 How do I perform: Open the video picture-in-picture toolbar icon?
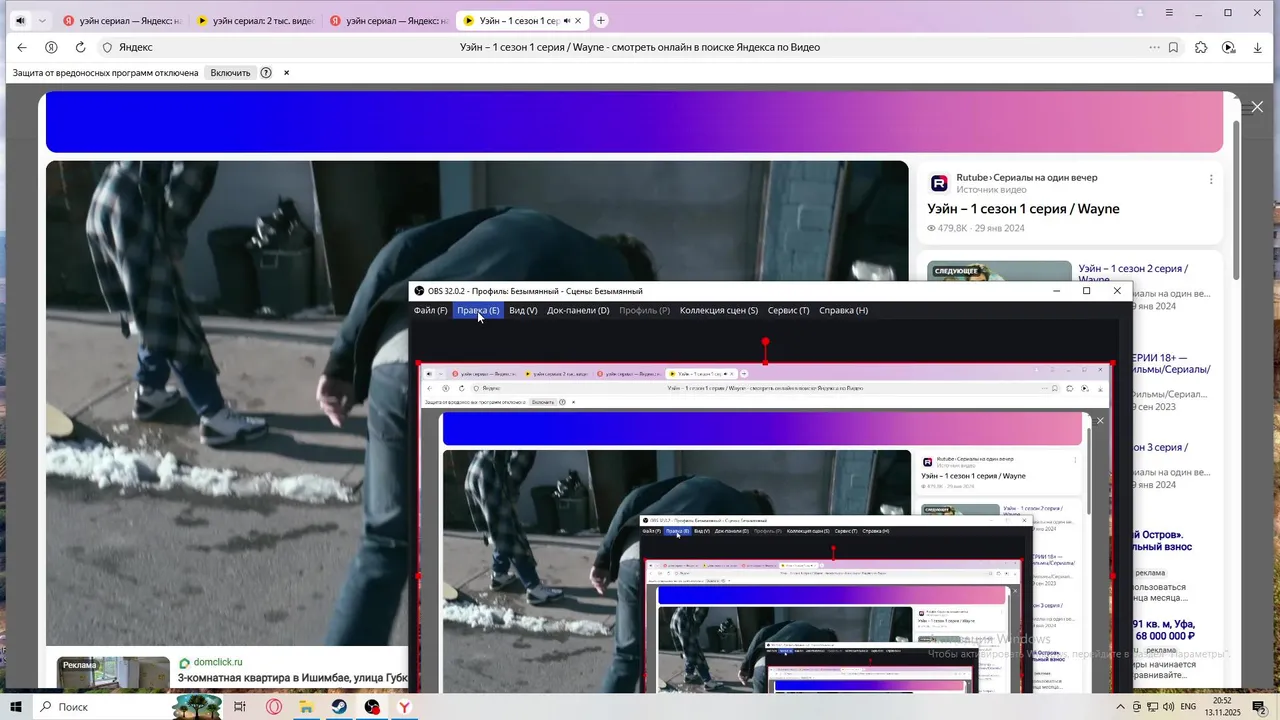pos(1229,47)
